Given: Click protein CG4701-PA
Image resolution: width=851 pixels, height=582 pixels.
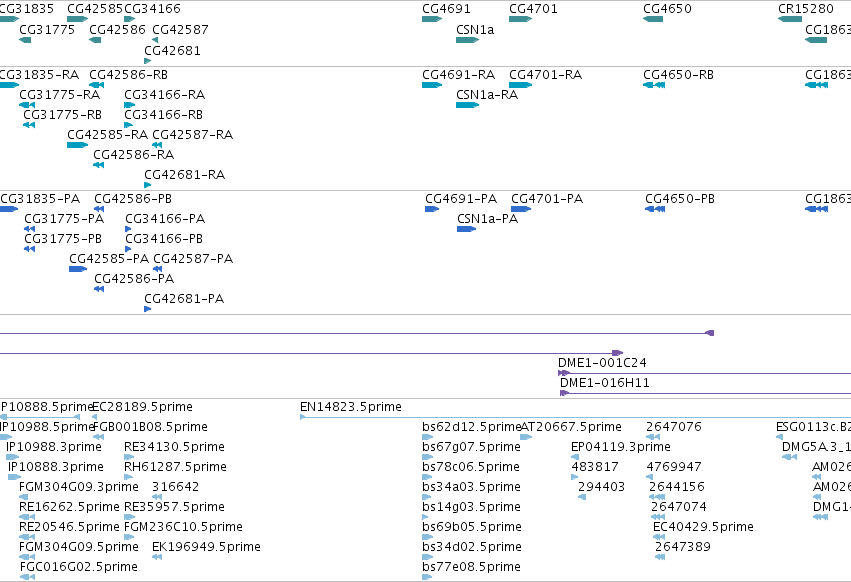Looking at the screenshot, I should (547, 199).
